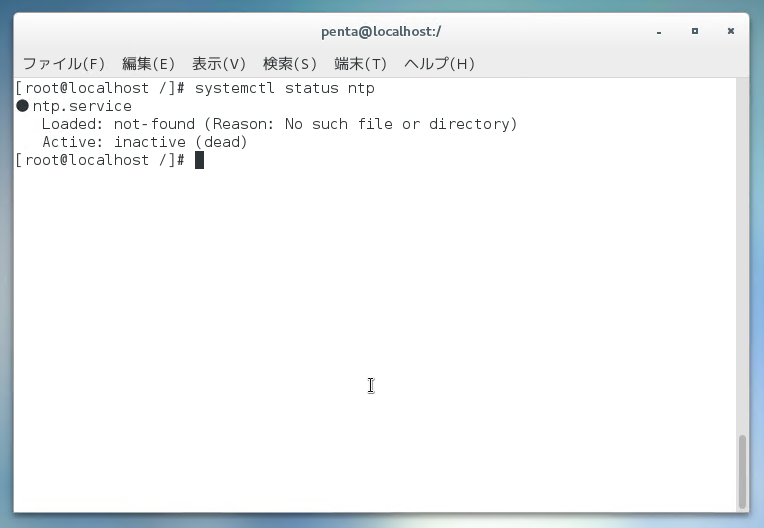764x528 pixels.
Task: Open the 表示(V) menu
Action: (x=219, y=64)
